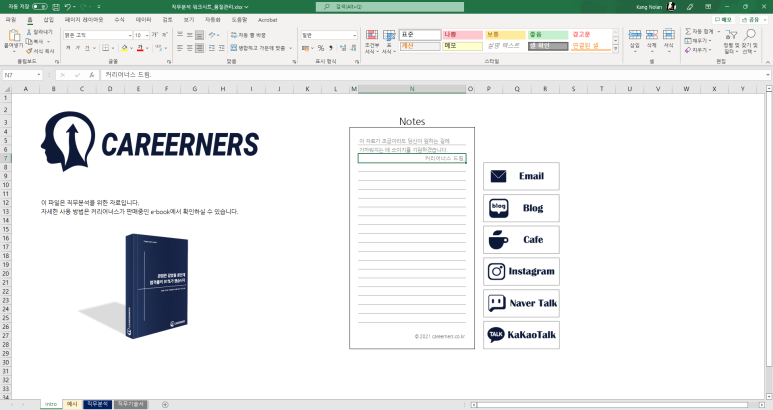Cut selection with 잘라내기
773x410 pixels.
39,32
